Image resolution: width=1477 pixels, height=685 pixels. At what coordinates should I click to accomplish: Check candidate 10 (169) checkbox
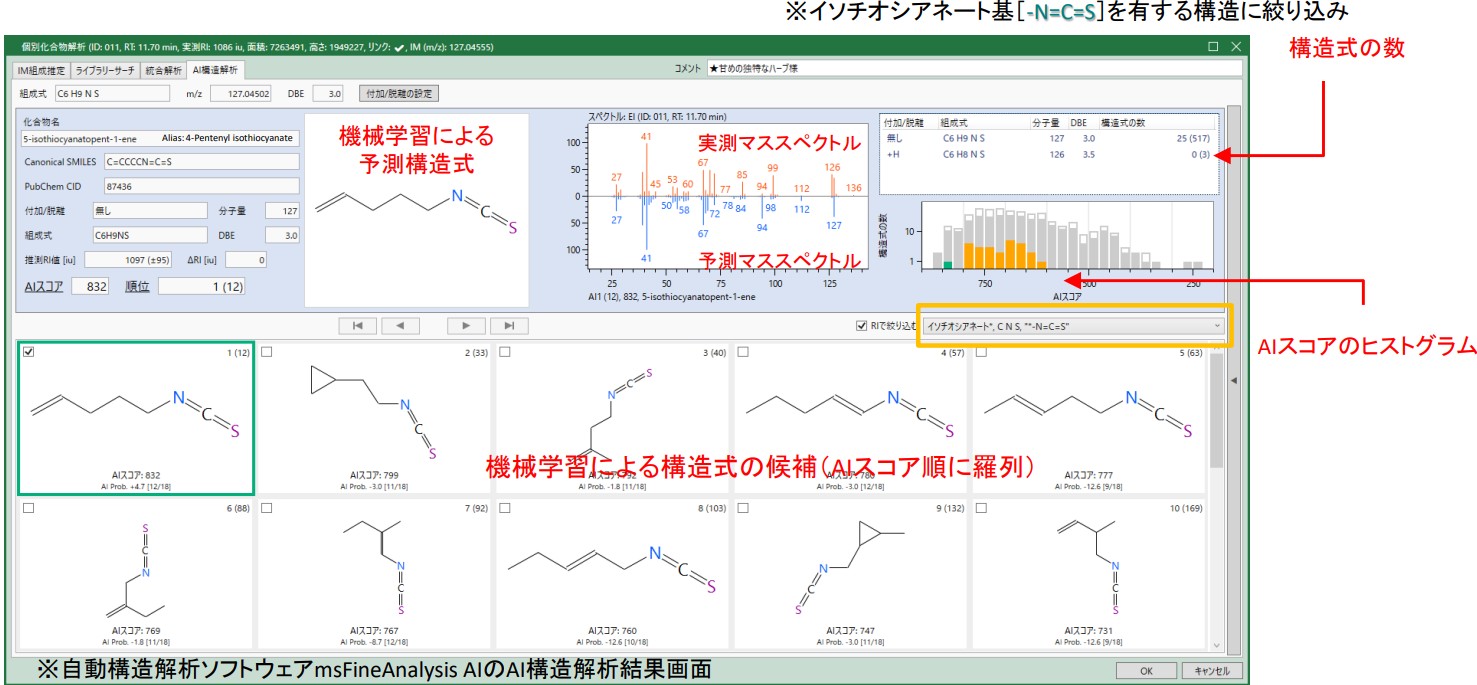pyautogui.click(x=981, y=508)
